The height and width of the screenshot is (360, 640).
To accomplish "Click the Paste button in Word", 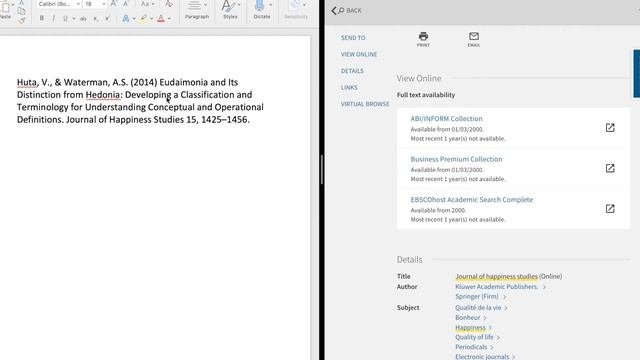I will tap(5, 10).
